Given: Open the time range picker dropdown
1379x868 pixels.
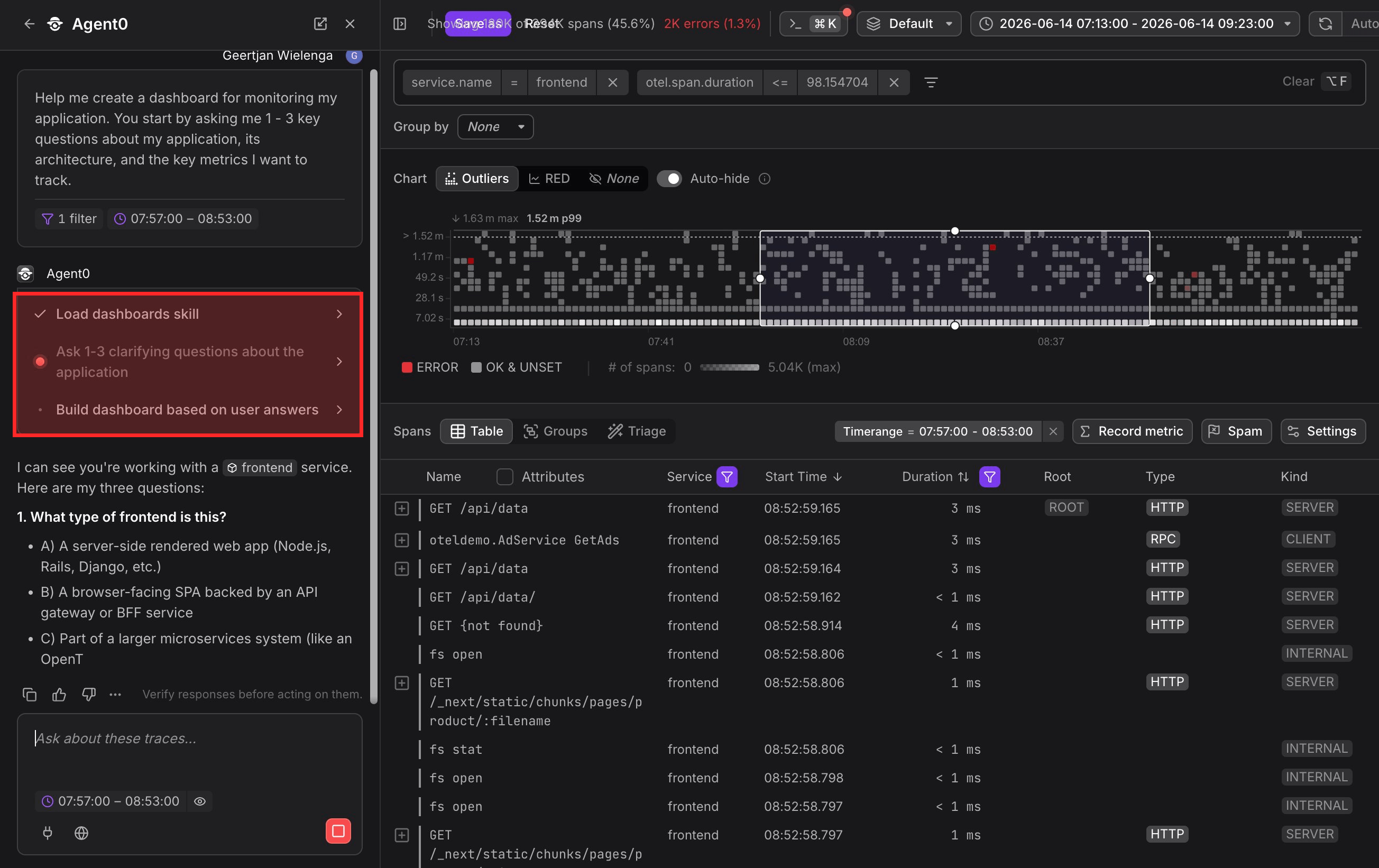Looking at the screenshot, I should pyautogui.click(x=1135, y=23).
